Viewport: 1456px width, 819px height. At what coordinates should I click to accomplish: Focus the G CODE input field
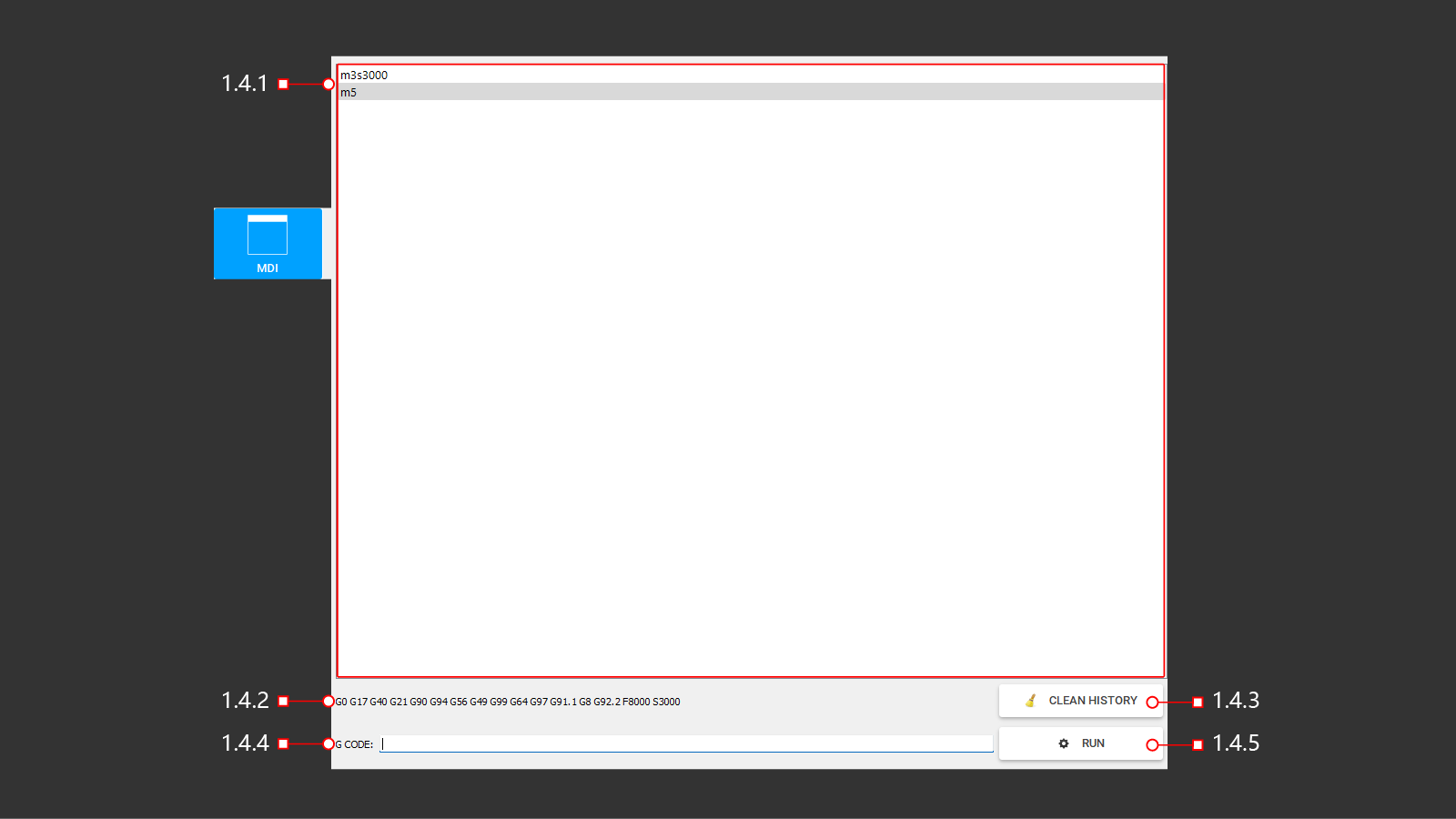coord(686,743)
